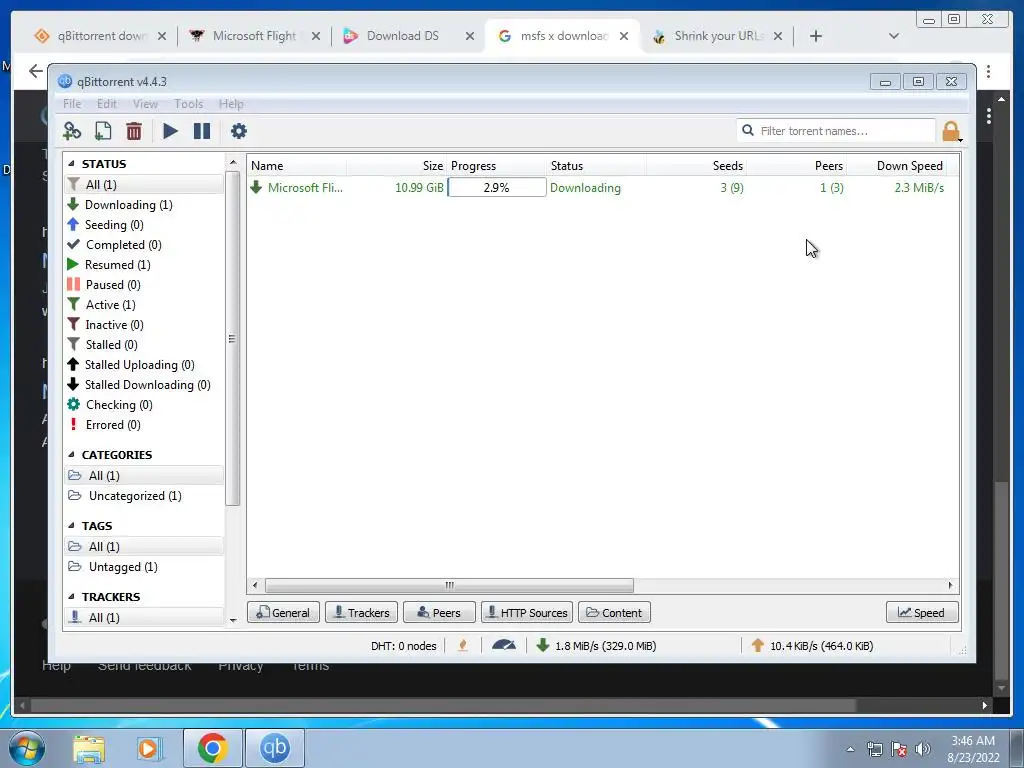Select the Stalled Downloading (0) filter

(147, 385)
